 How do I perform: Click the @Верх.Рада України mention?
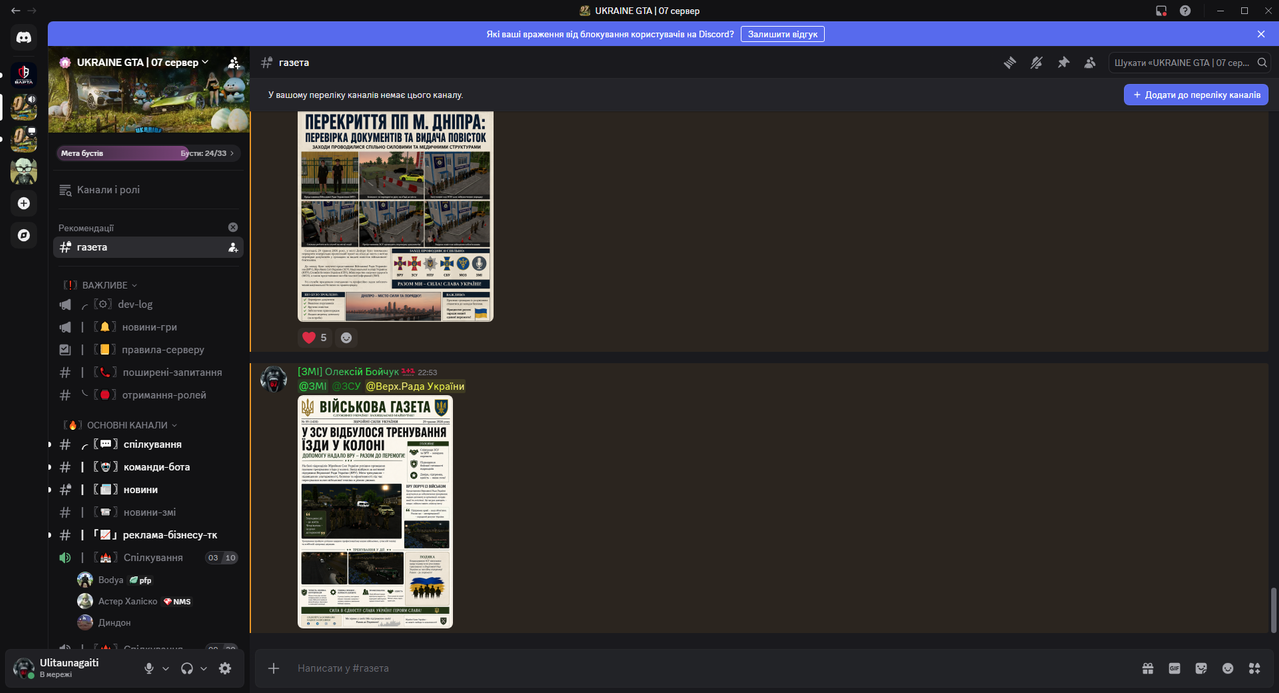coord(415,386)
